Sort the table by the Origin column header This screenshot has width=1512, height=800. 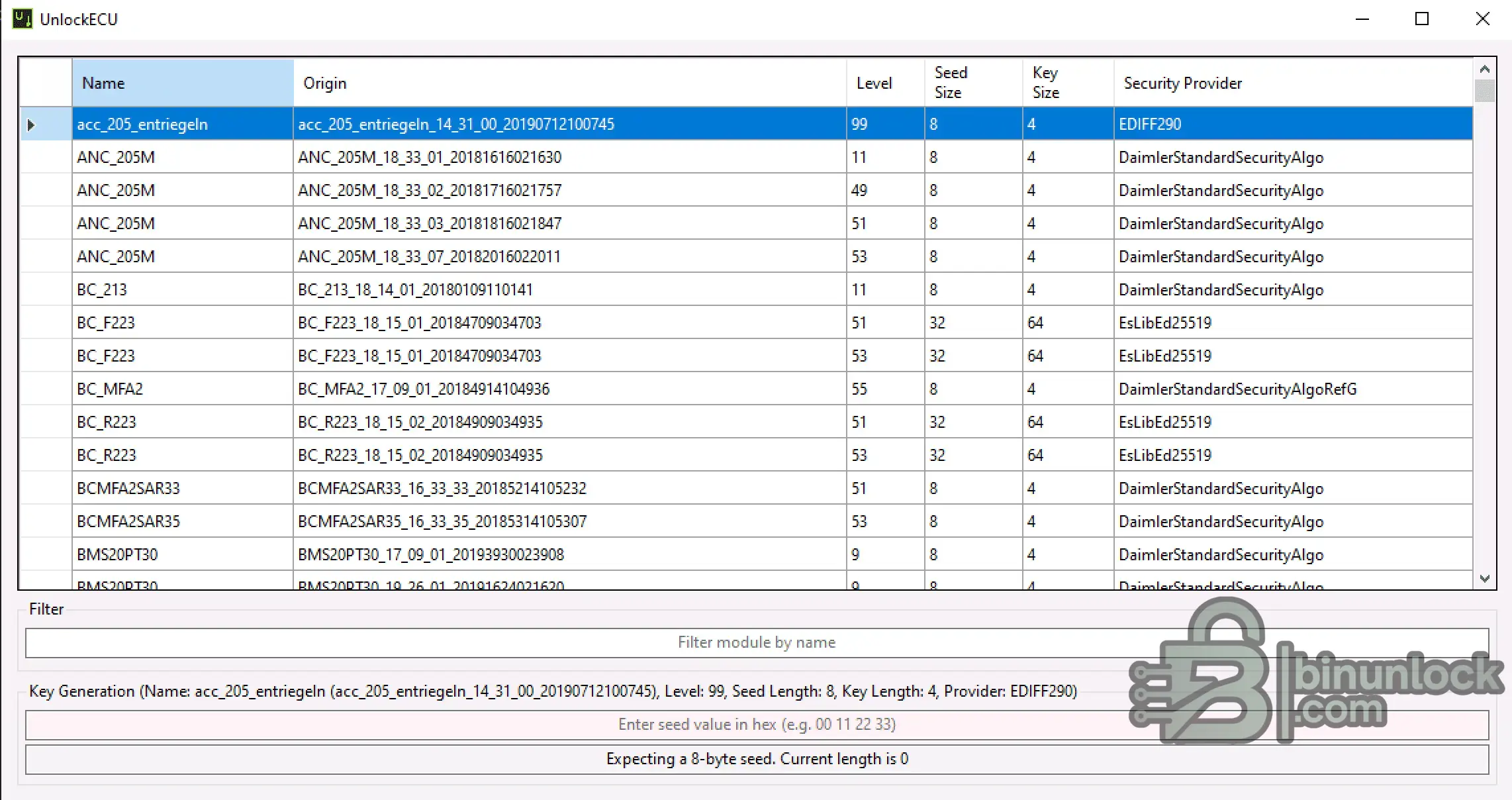(x=570, y=83)
